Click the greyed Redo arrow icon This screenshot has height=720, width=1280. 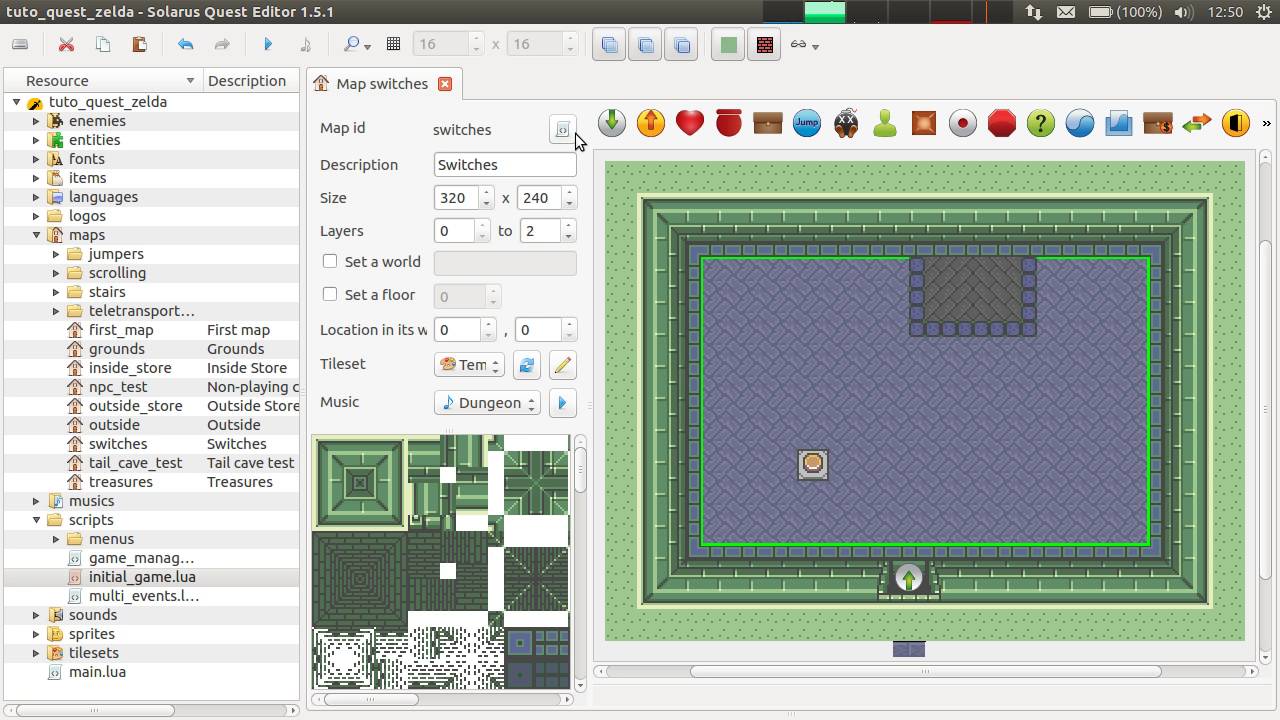click(222, 45)
